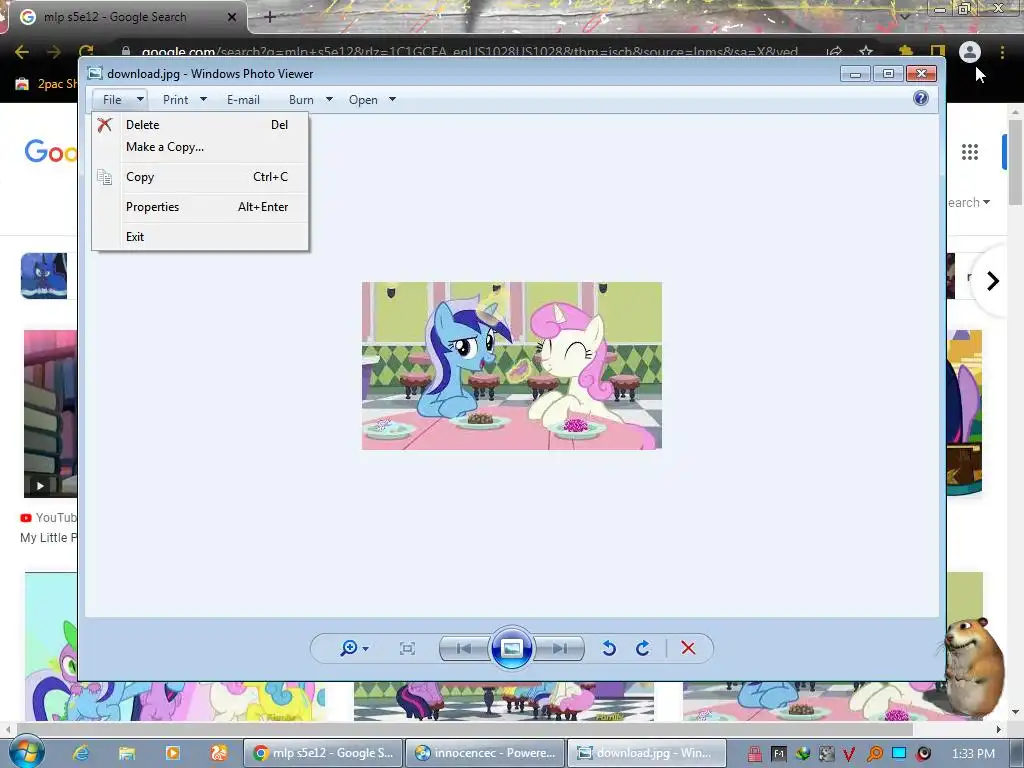Click Chrome horizontal scrollbar
1024x768 pixels.
(465, 729)
